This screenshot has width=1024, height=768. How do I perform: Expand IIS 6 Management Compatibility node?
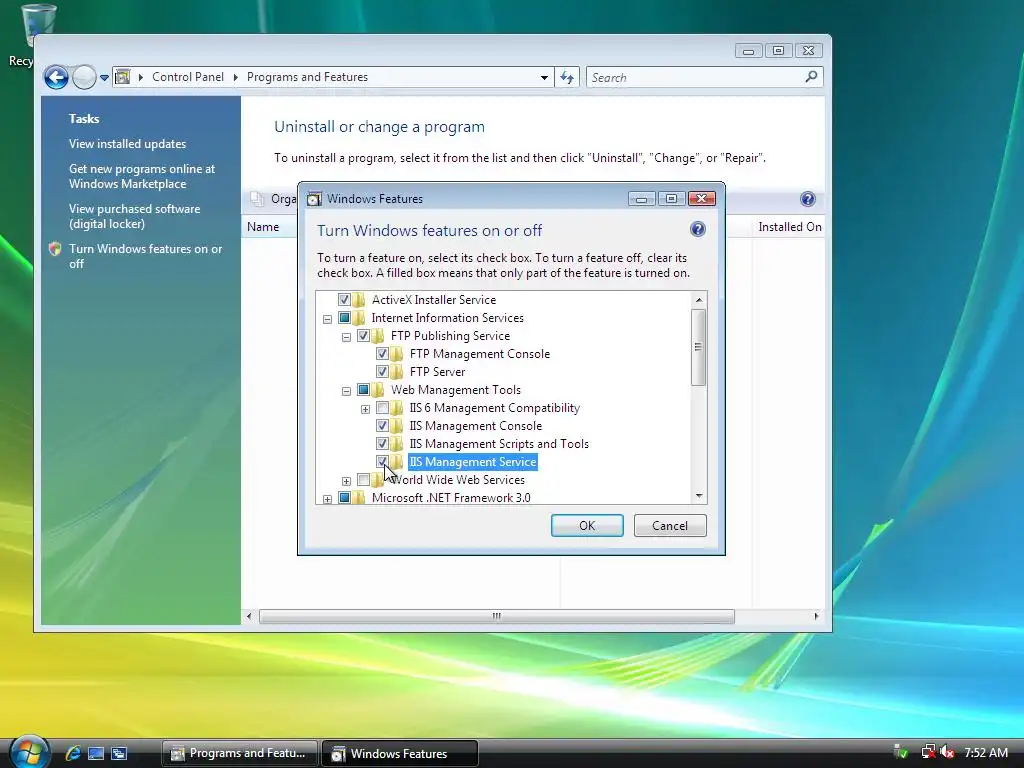pyautogui.click(x=365, y=409)
